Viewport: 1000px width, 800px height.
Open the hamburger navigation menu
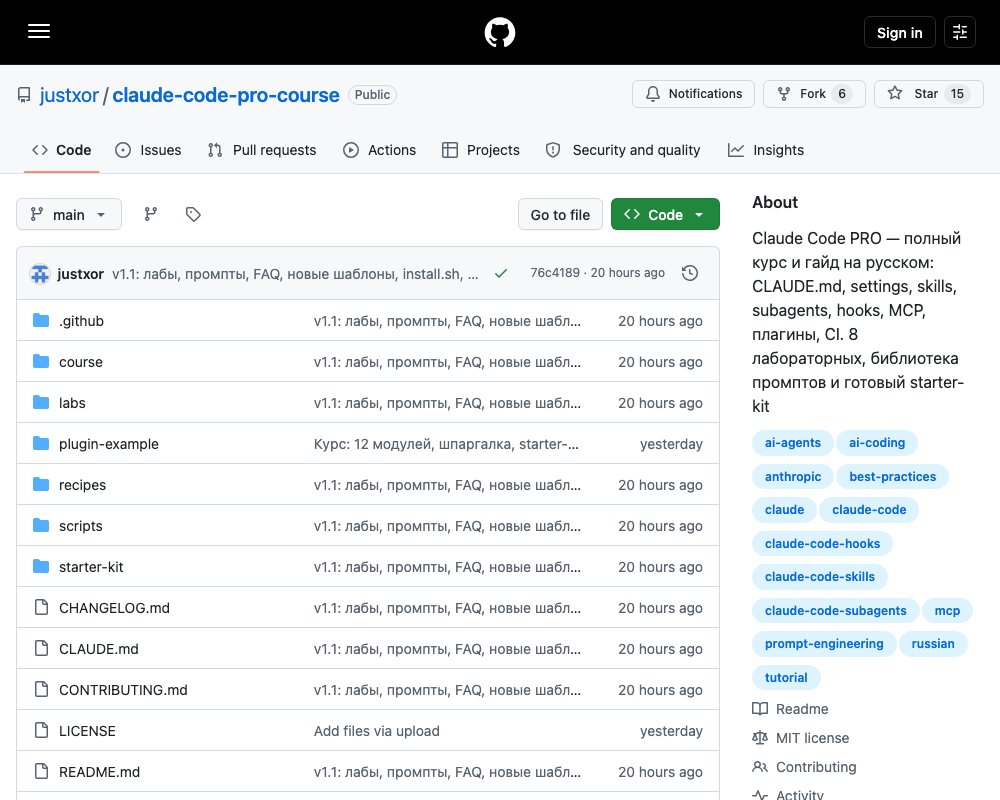click(x=39, y=31)
